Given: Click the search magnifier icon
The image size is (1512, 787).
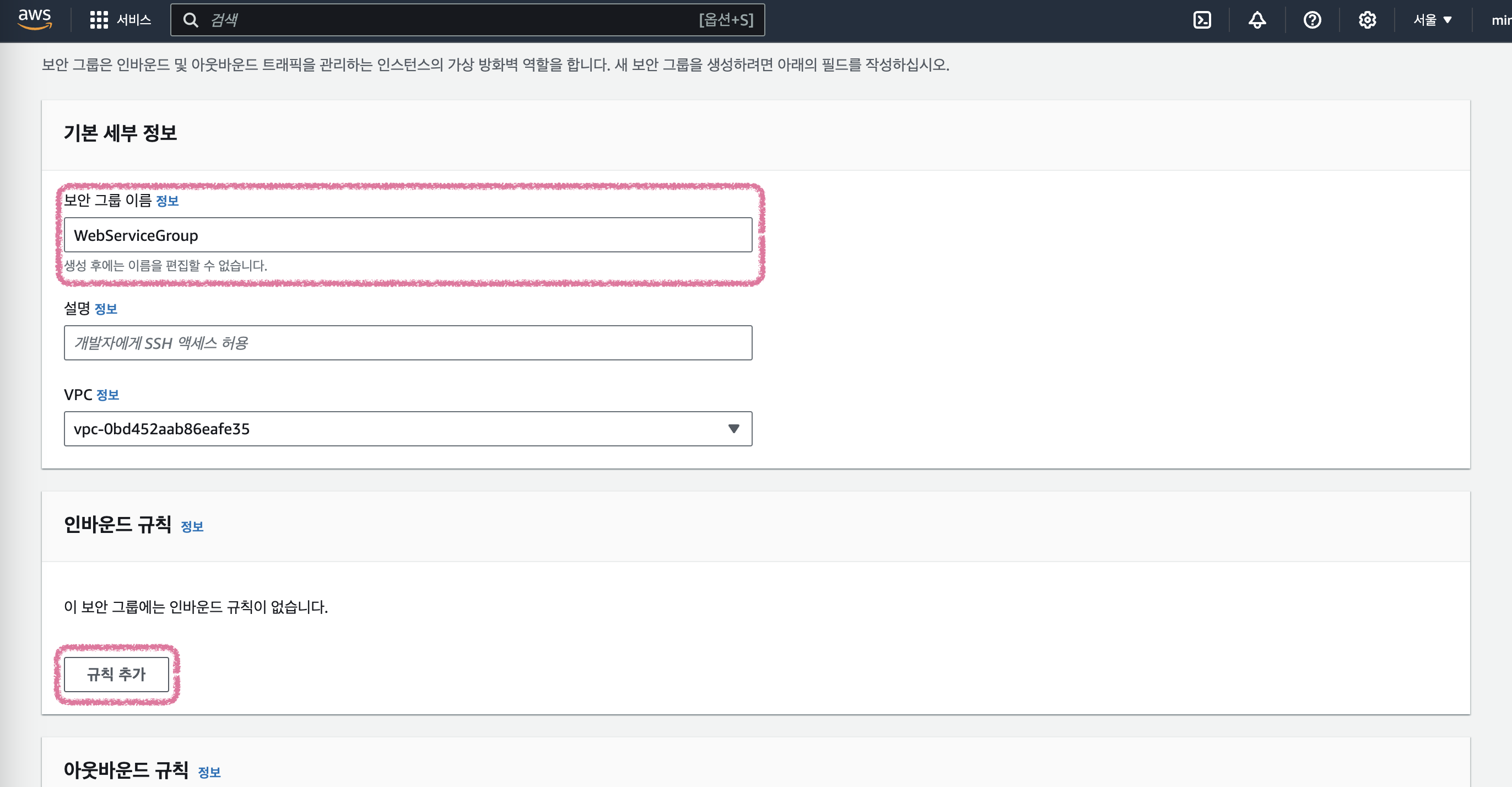Looking at the screenshot, I should [x=190, y=20].
